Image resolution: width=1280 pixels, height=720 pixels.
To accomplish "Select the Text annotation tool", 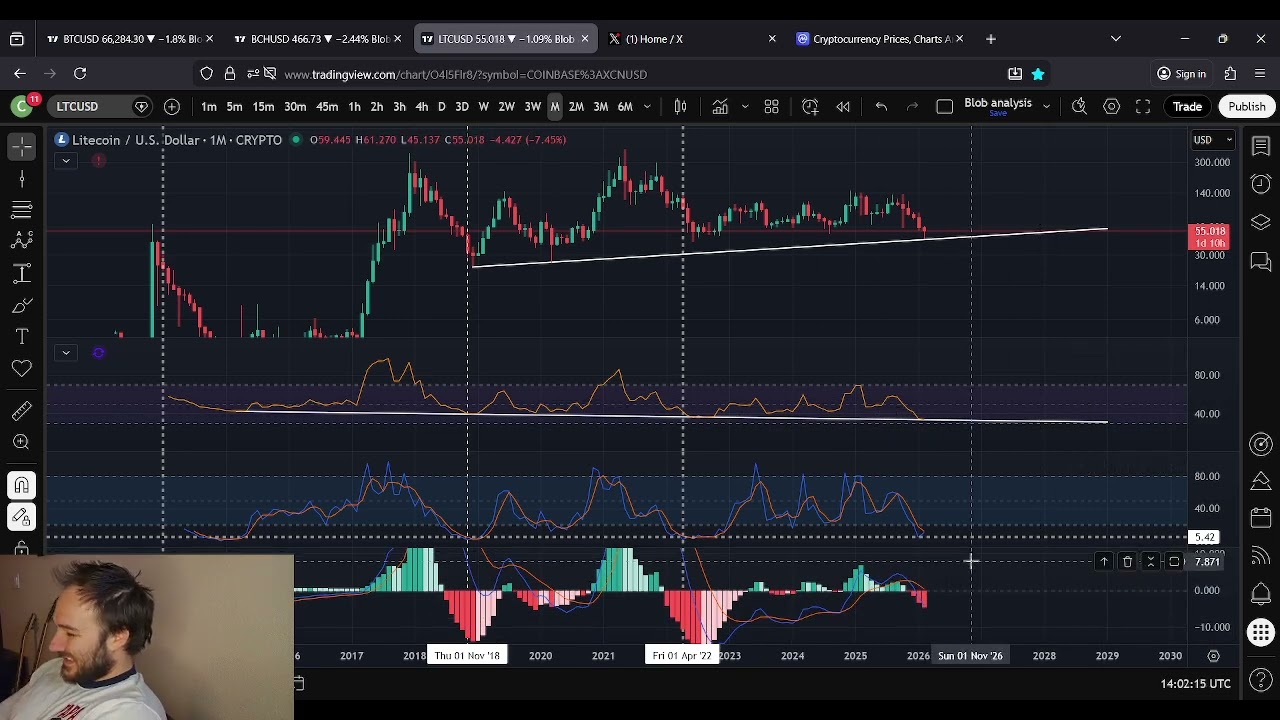I will click(21, 337).
